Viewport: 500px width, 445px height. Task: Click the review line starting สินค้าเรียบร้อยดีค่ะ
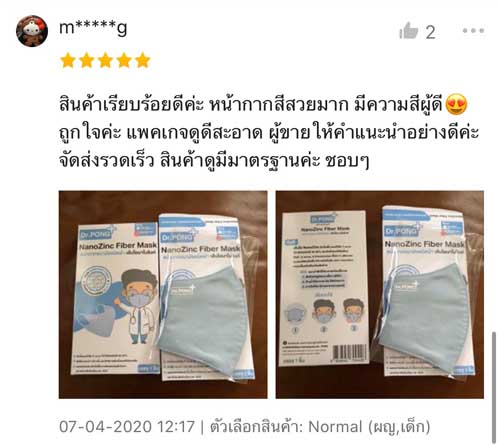263,105
